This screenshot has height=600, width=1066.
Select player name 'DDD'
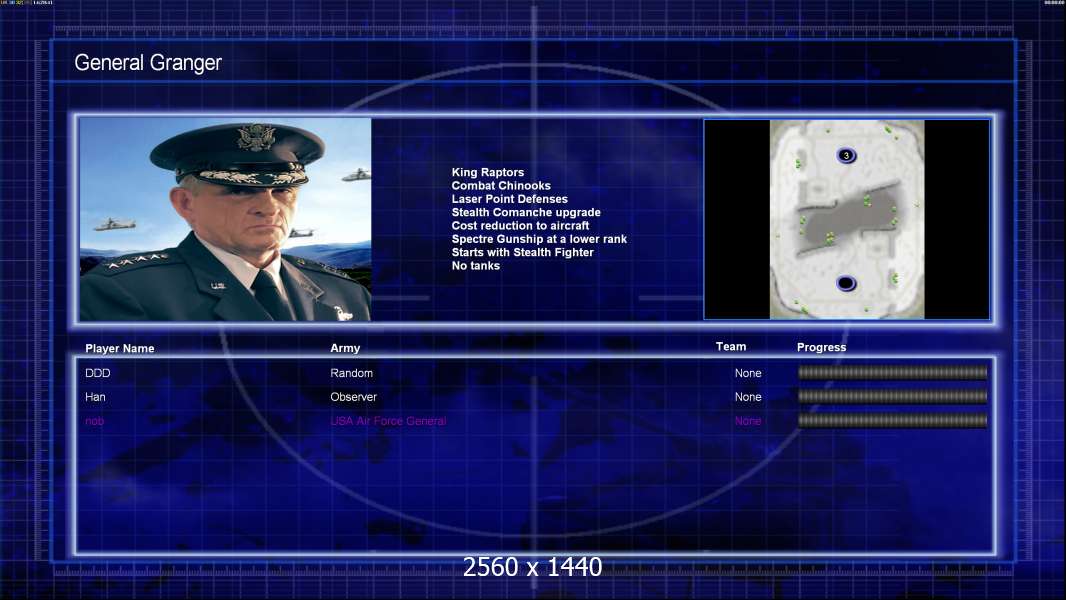97,373
